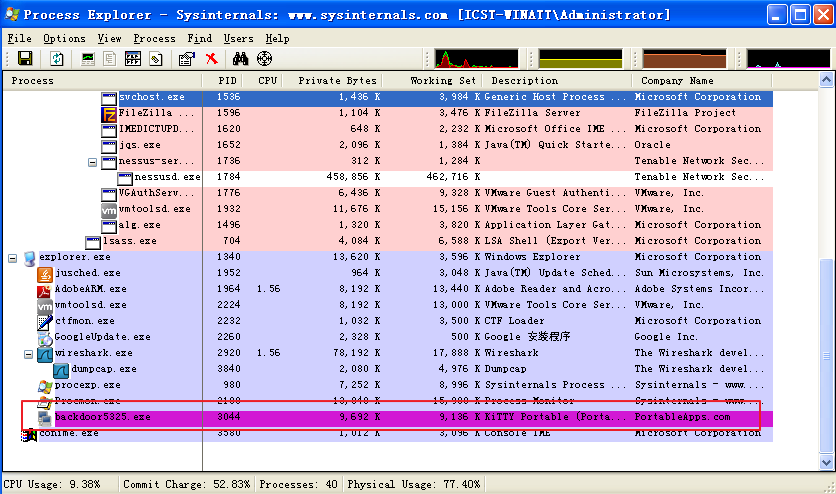The width and height of the screenshot is (836, 494).
Task: Collapse the nessus-service tree node
Action: [92, 162]
